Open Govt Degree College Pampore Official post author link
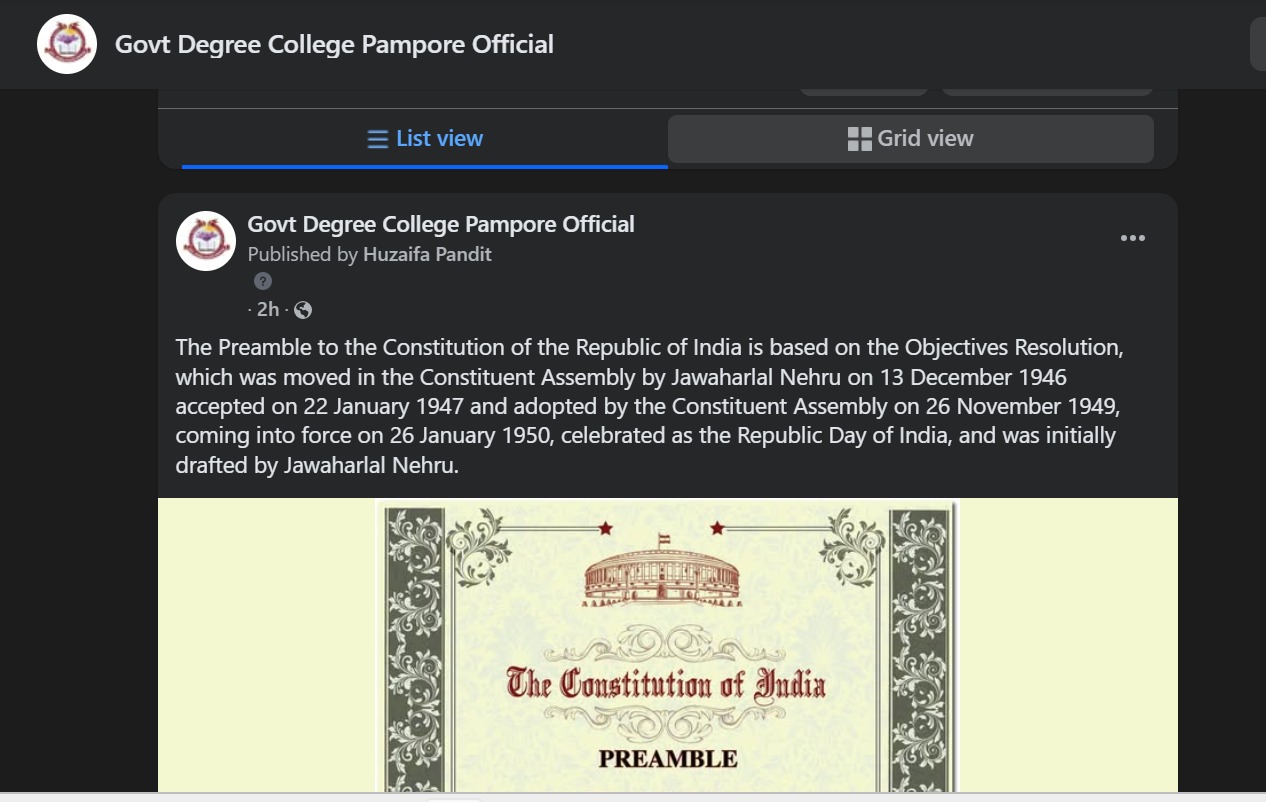1266x802 pixels. pos(441,224)
